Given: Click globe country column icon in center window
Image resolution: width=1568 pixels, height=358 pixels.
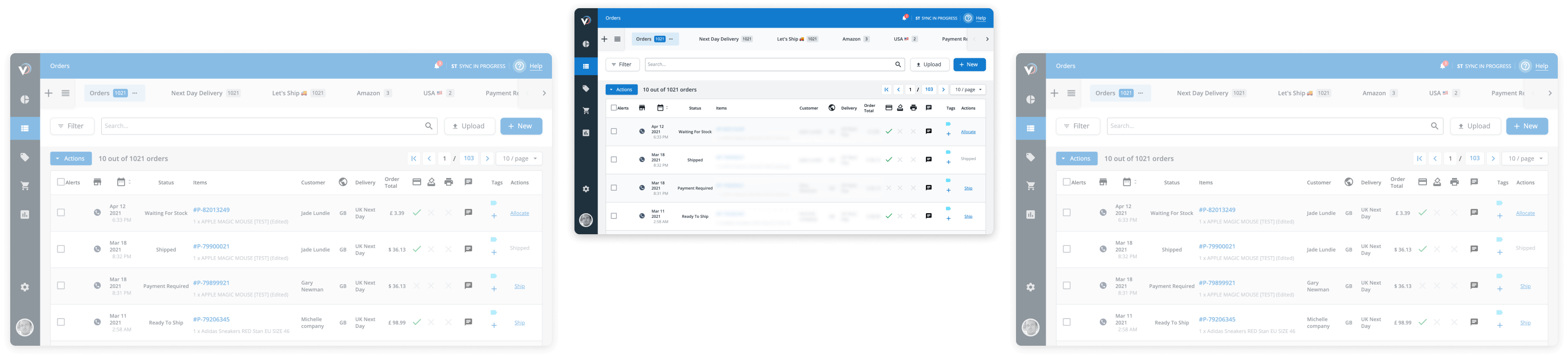Looking at the screenshot, I should click(832, 108).
